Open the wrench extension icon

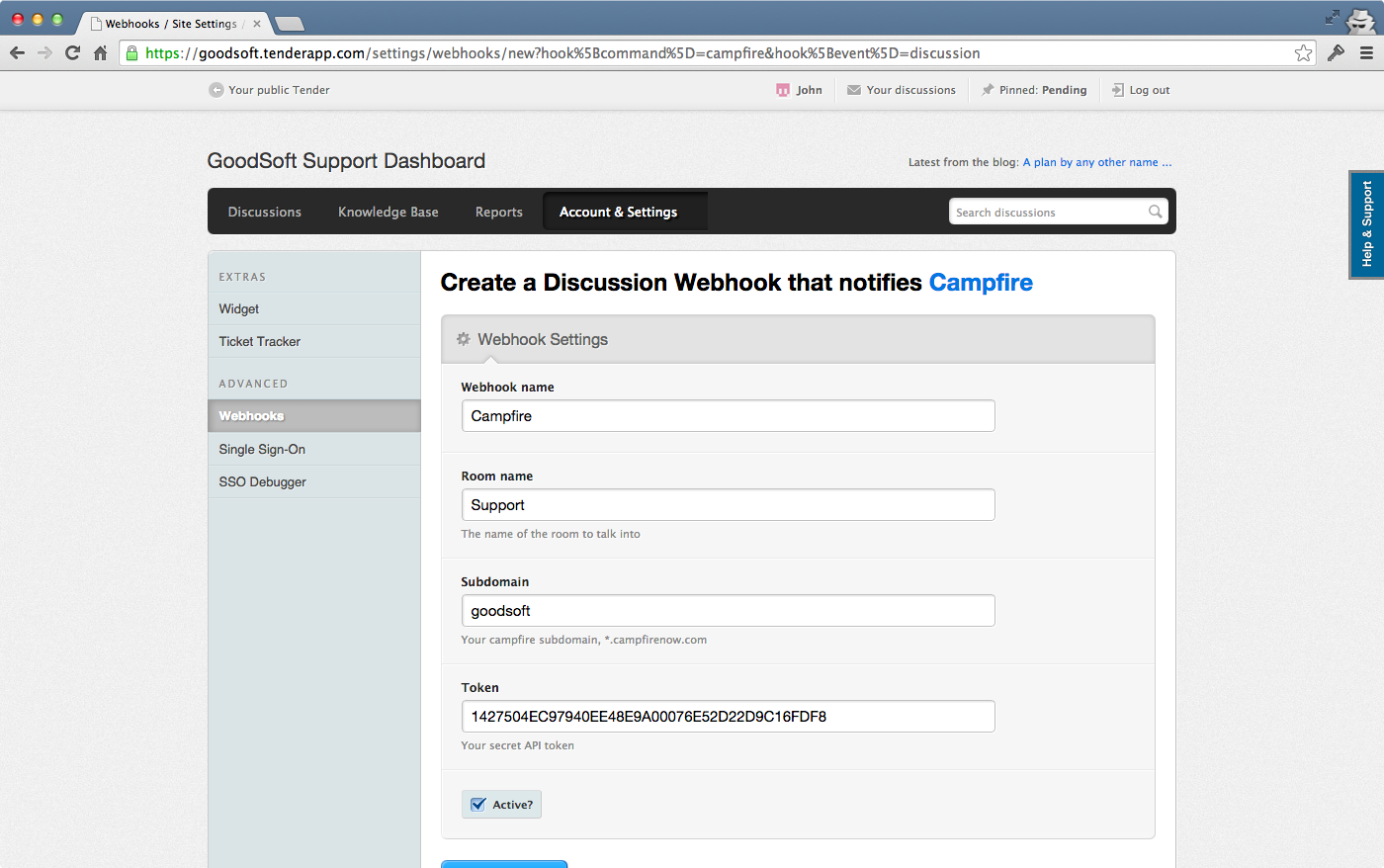(1336, 53)
